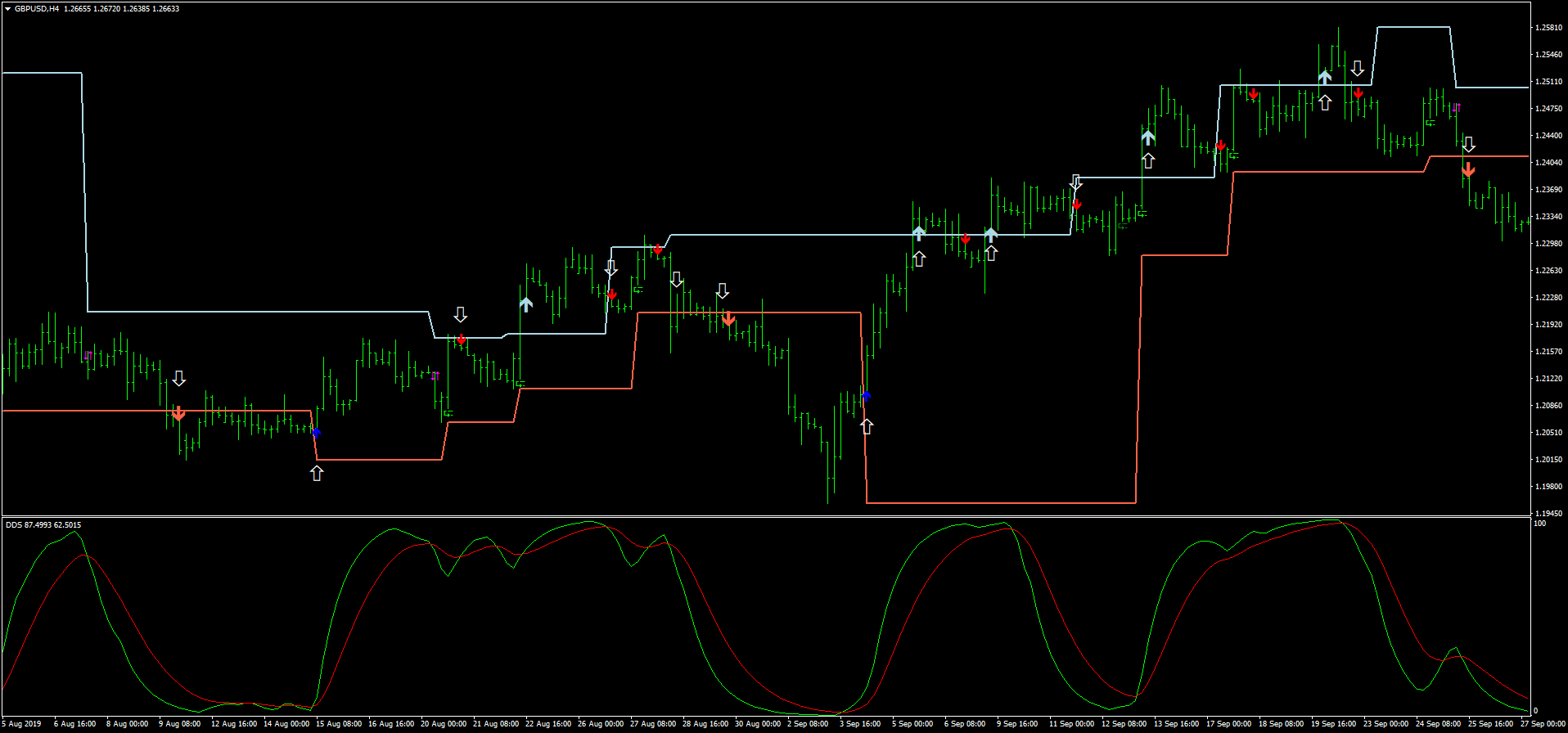Screen dimensions: 1568x733
Task: Select the large salmon down arrow near 29 Aug
Action: tap(728, 318)
